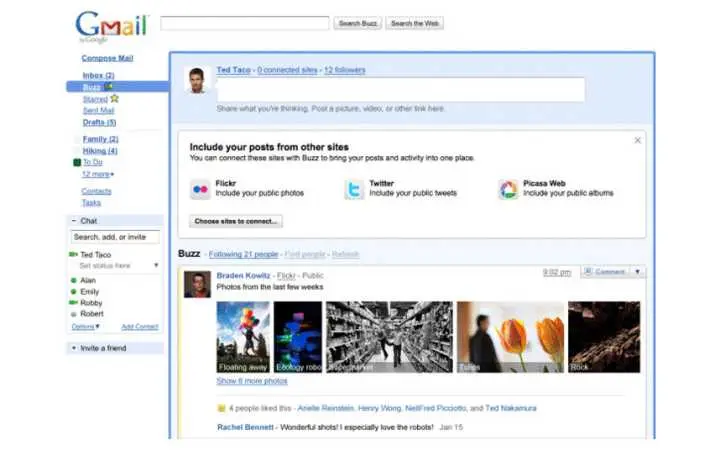720x450 pixels.
Task: Open the Starred folder
Action: tap(95, 99)
